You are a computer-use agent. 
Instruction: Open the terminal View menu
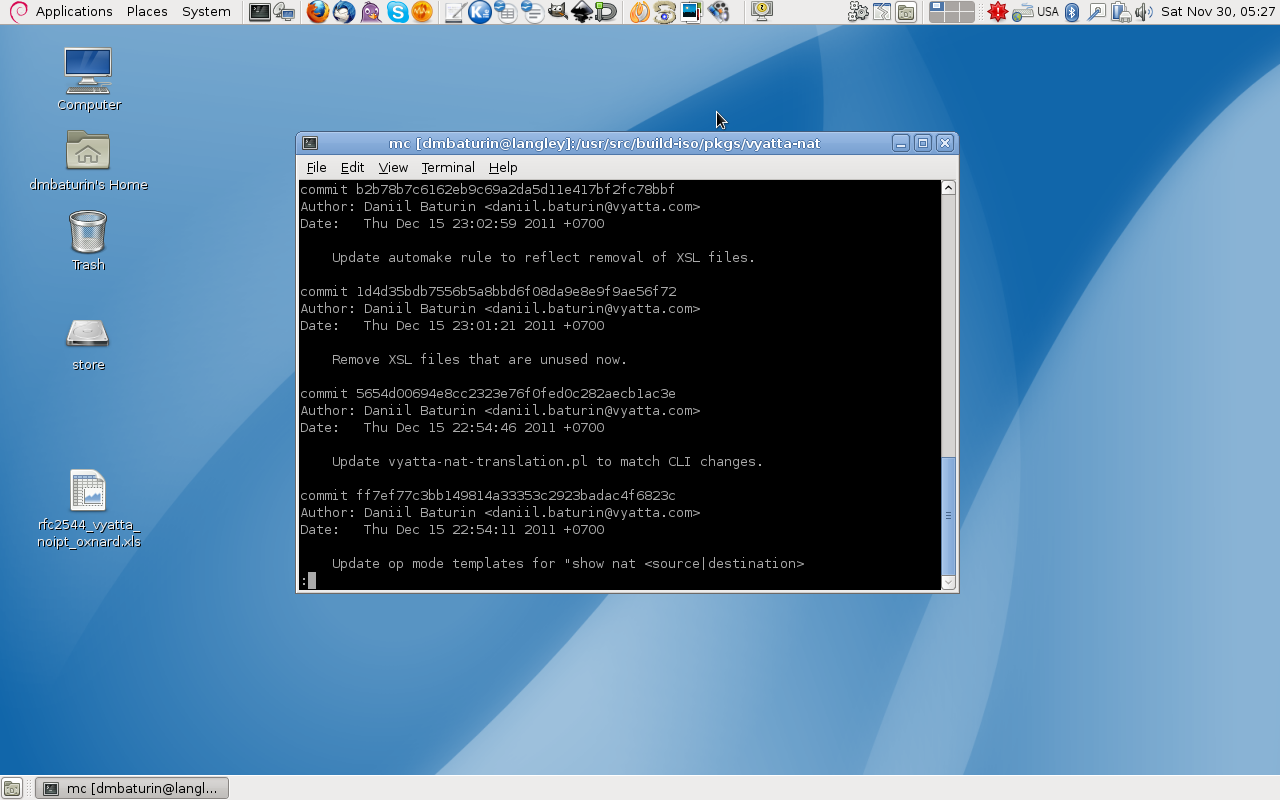(x=393, y=167)
